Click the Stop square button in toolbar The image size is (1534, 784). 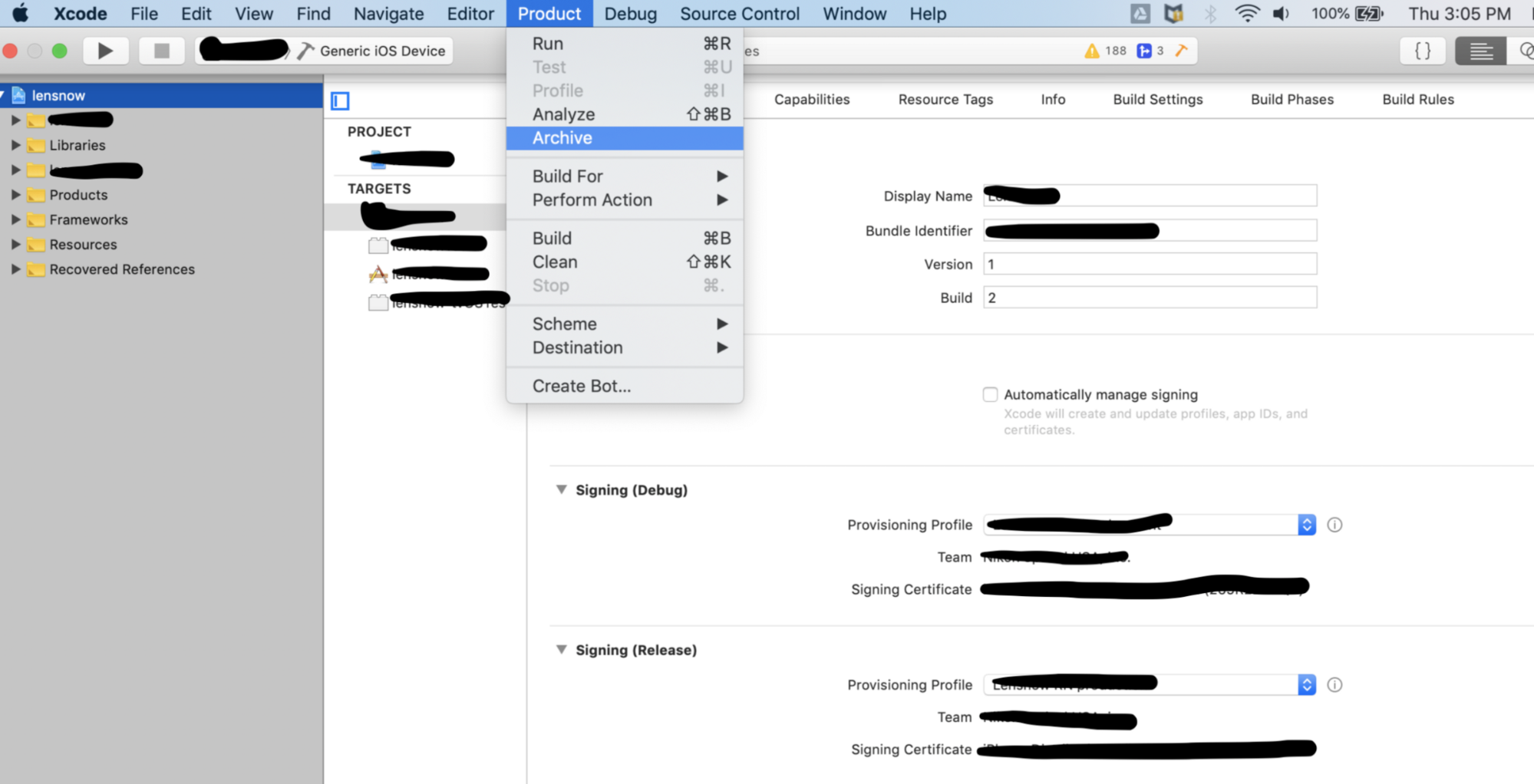click(x=161, y=51)
